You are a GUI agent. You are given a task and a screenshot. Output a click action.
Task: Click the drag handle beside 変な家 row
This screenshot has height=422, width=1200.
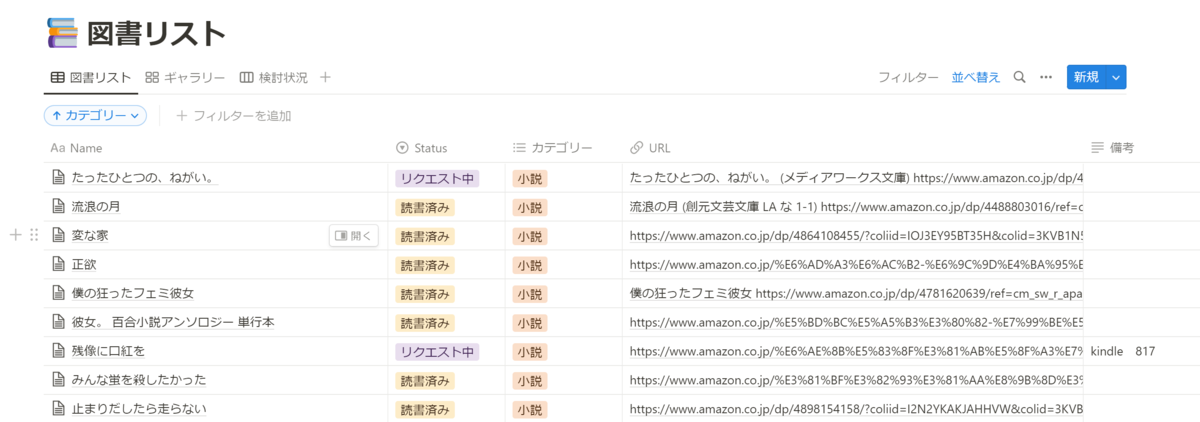coord(34,235)
